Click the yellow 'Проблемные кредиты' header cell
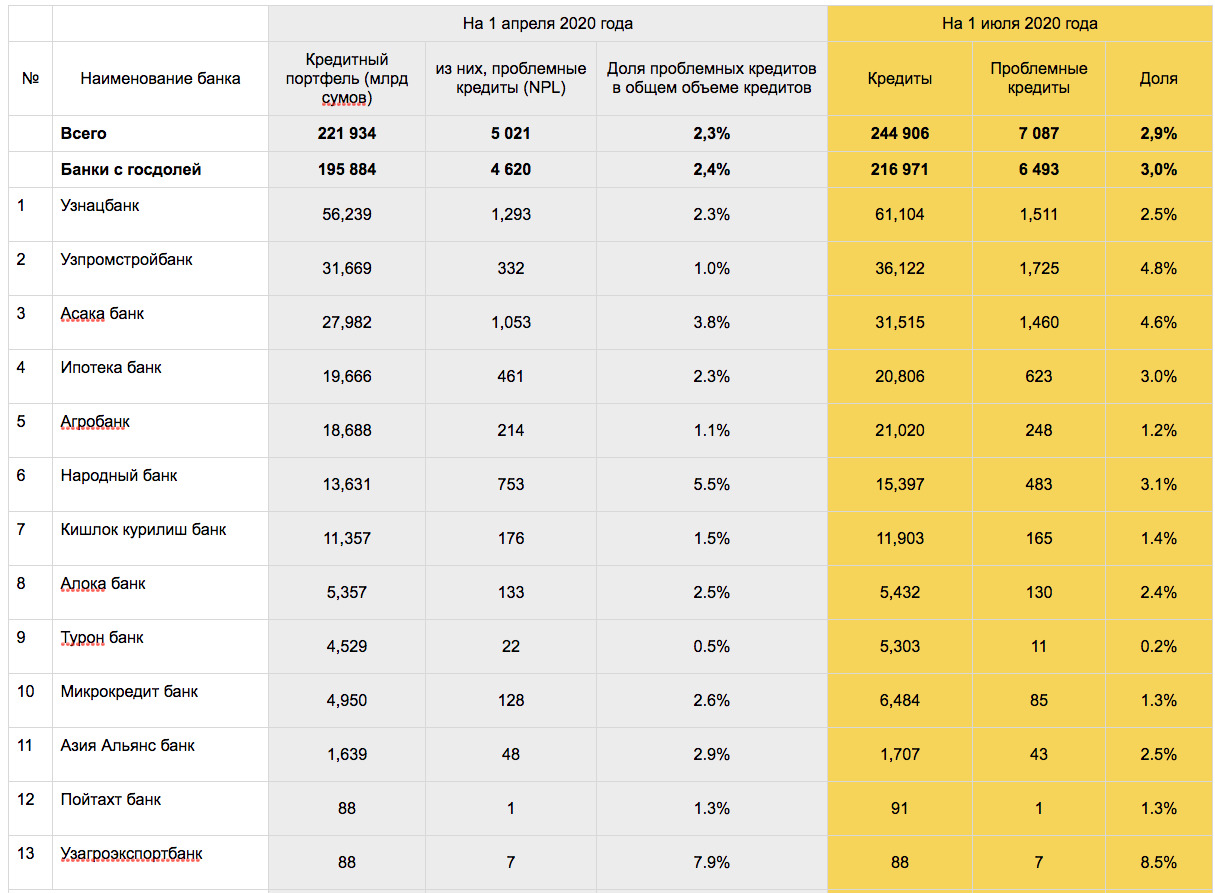 click(1038, 78)
